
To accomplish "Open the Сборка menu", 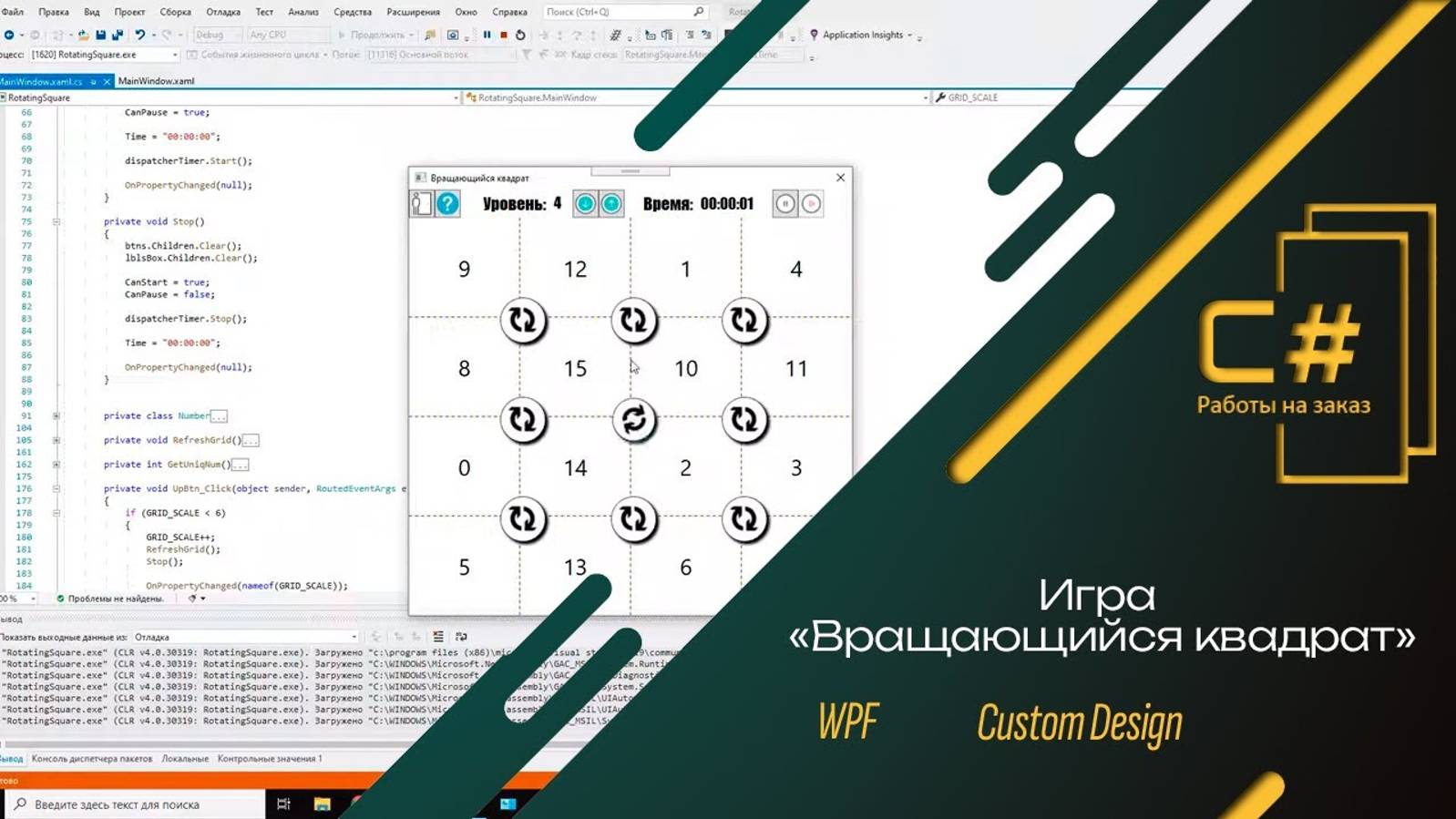I will click(176, 12).
